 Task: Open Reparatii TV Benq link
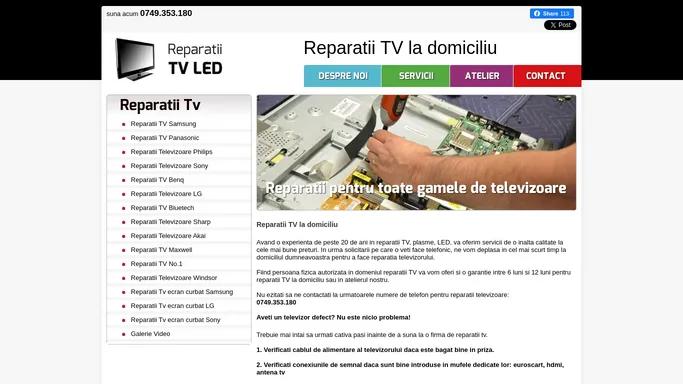click(x=157, y=179)
